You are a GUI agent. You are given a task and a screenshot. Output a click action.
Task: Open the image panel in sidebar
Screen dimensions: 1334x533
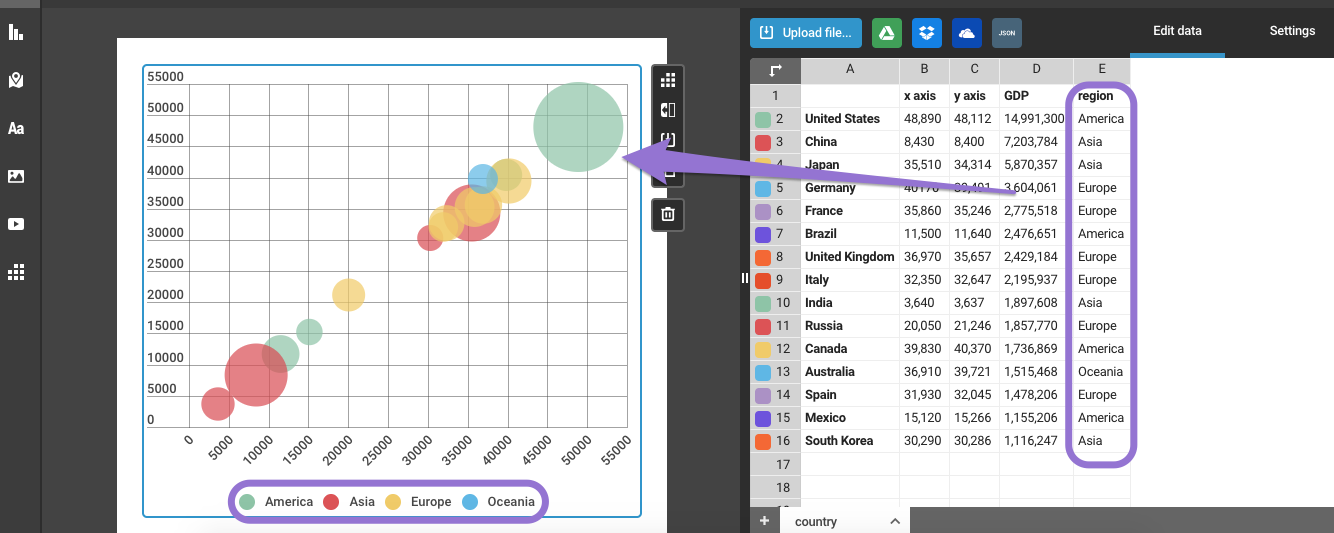coord(16,176)
